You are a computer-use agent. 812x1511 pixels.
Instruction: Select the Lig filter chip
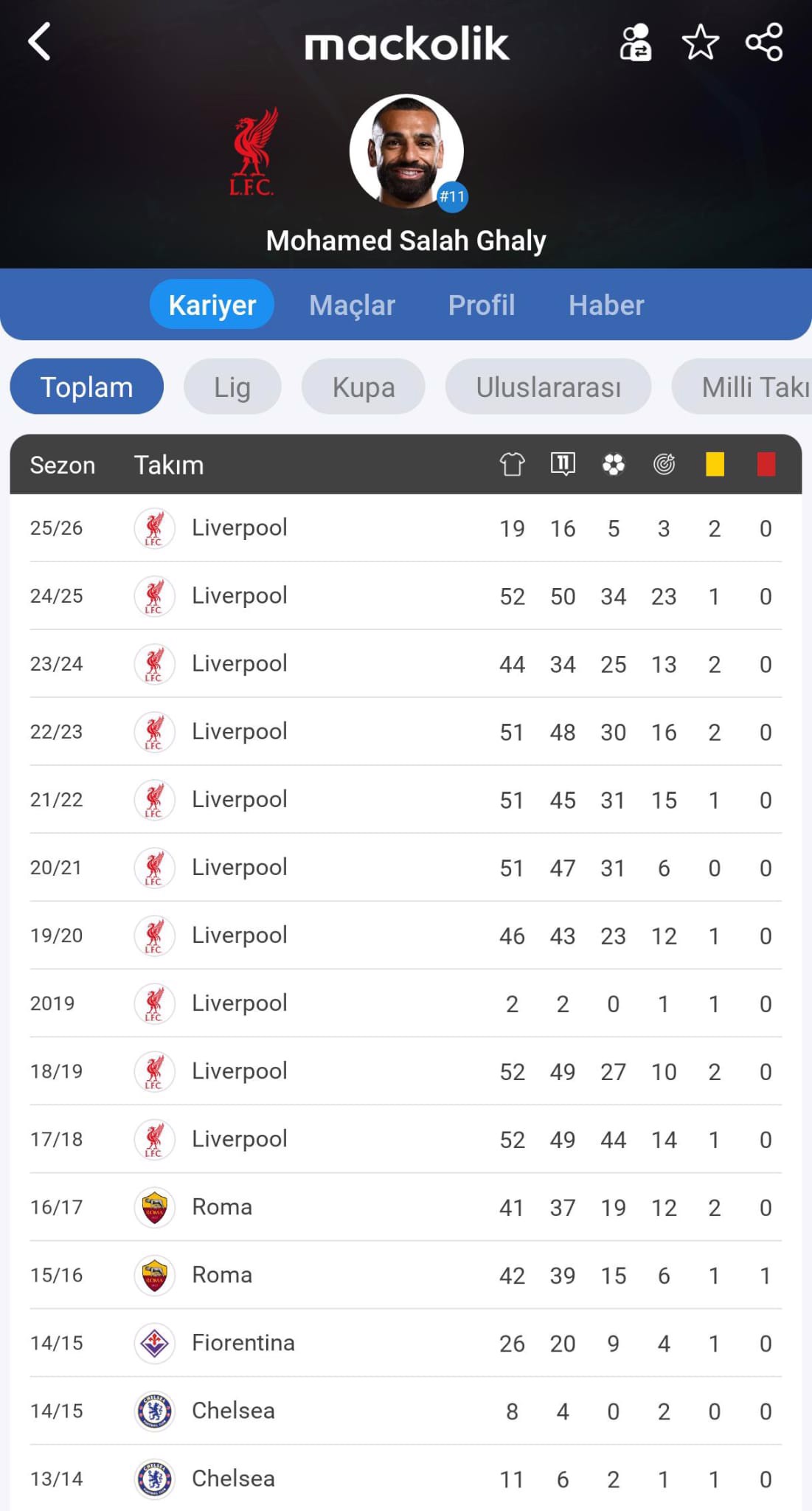(x=232, y=387)
